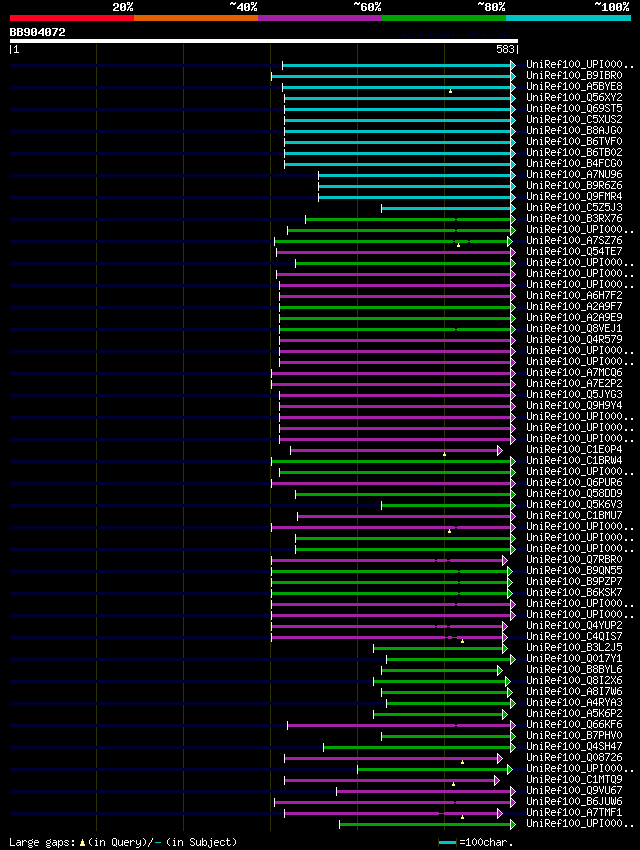Select the UniRef100_A7MCQ6 label
The width and height of the screenshot is (640, 850).
(574, 372)
